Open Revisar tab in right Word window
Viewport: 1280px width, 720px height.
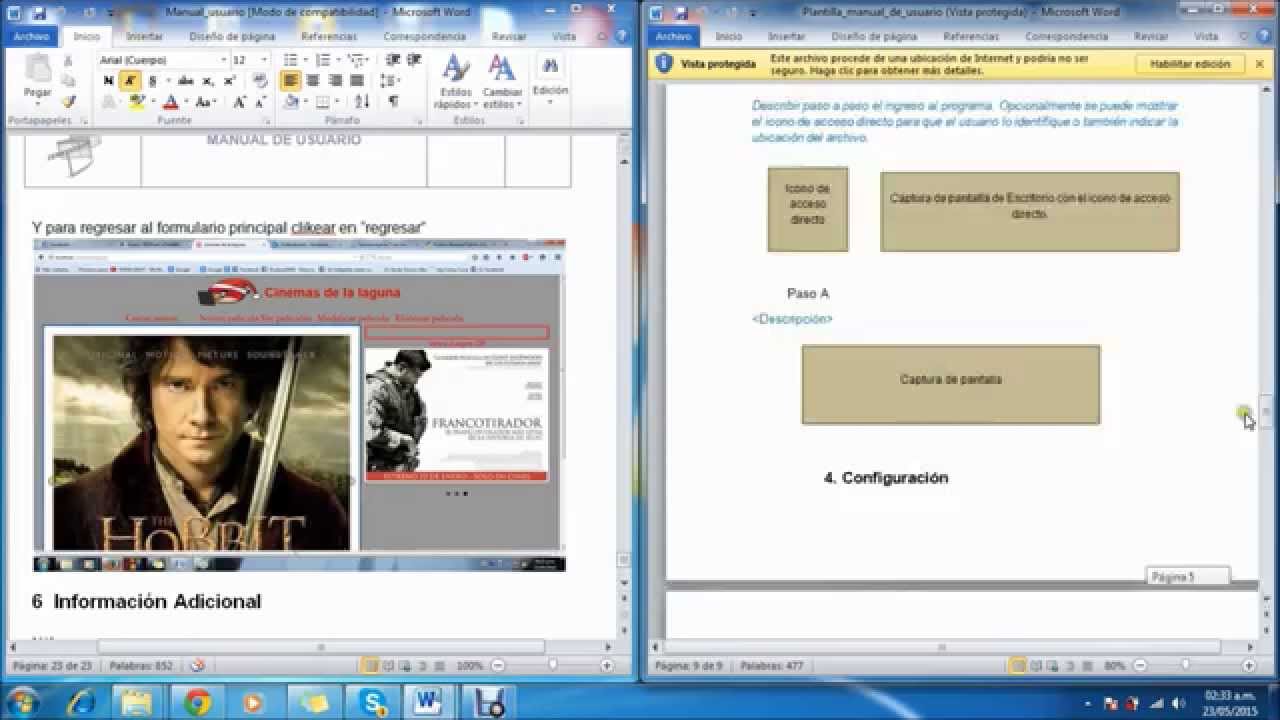click(x=1151, y=36)
